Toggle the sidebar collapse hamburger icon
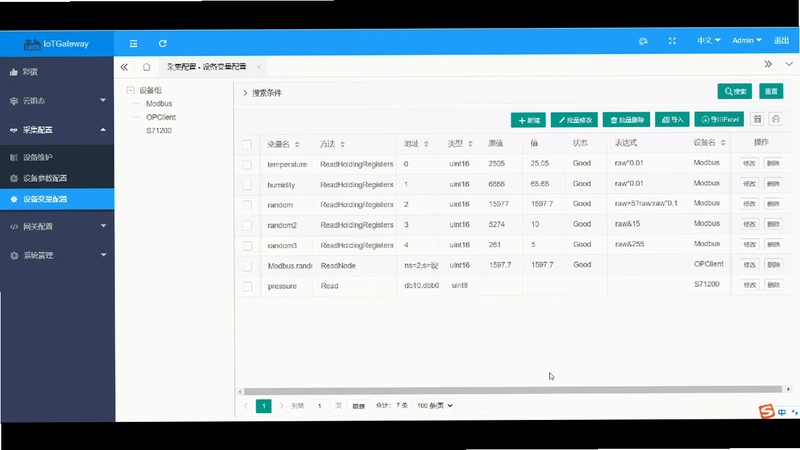The image size is (800, 450). [x=133, y=44]
